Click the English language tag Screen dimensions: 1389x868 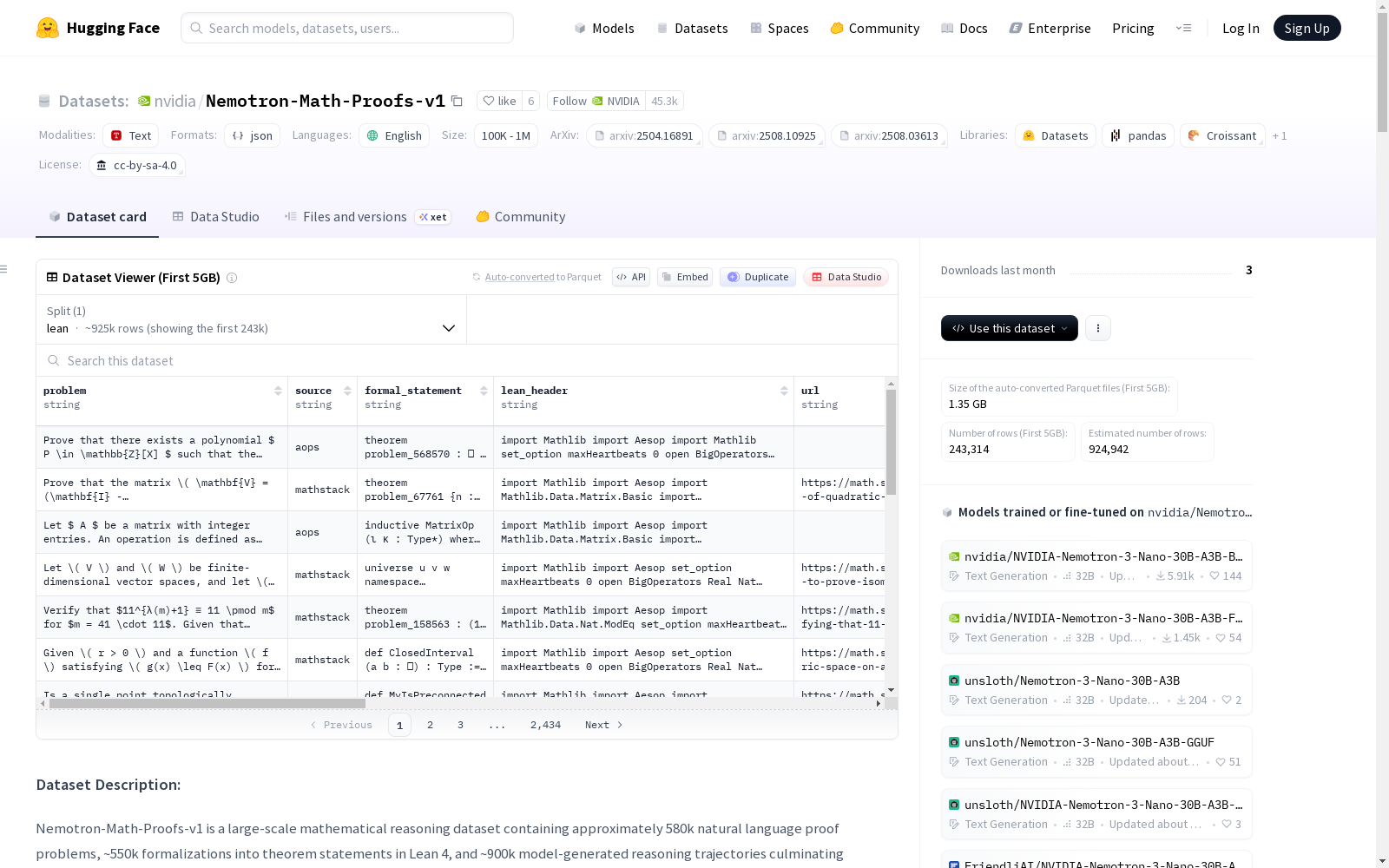click(x=394, y=135)
